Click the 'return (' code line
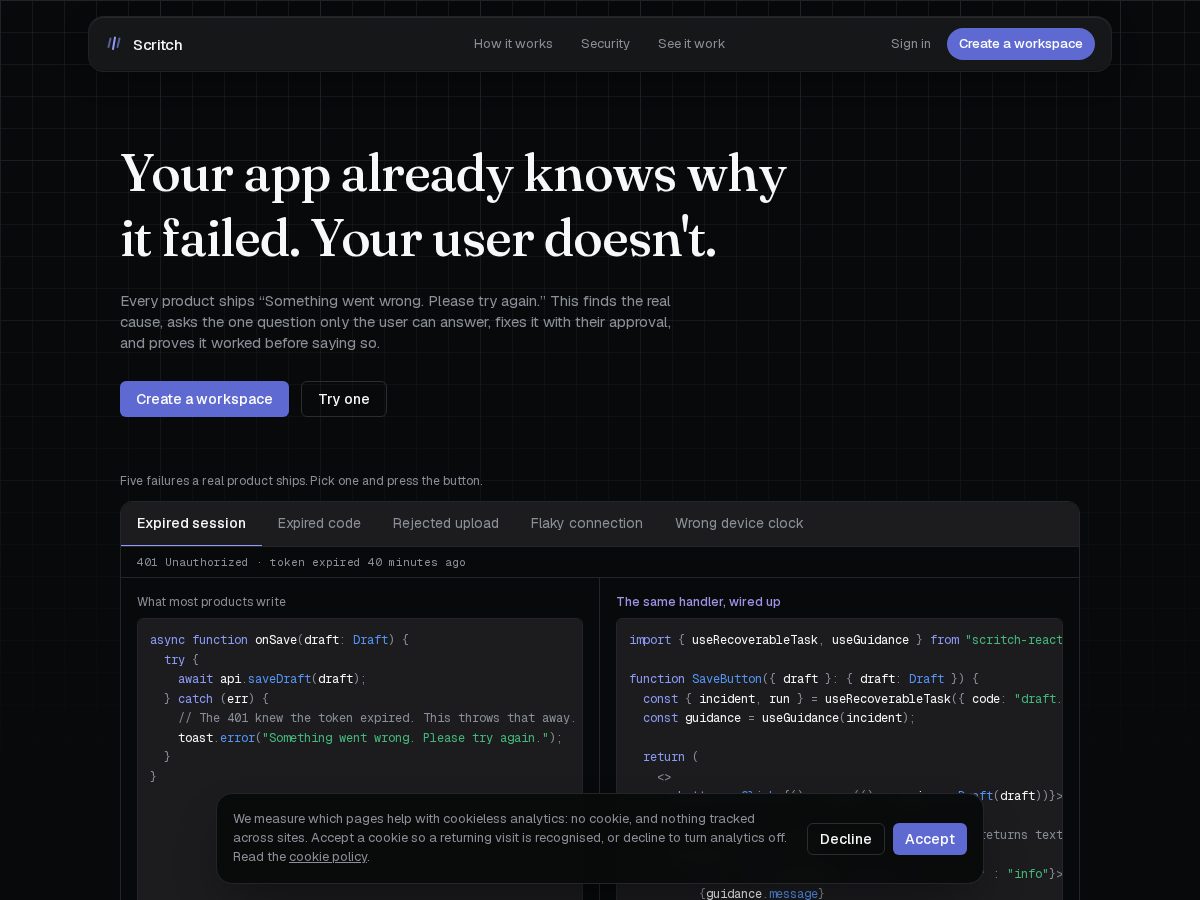 (x=671, y=757)
